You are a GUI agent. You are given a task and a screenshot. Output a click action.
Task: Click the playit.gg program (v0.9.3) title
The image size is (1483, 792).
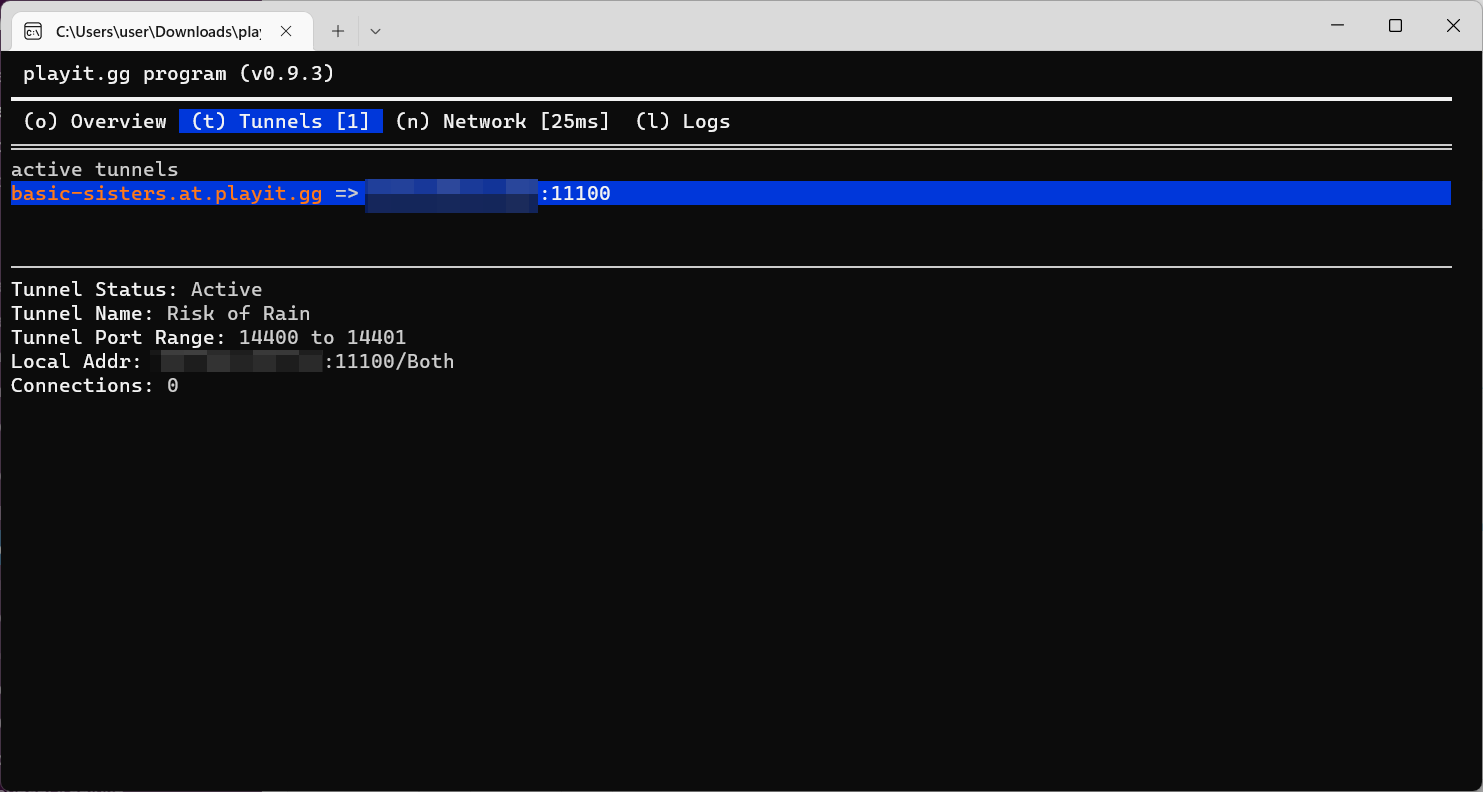click(x=179, y=73)
